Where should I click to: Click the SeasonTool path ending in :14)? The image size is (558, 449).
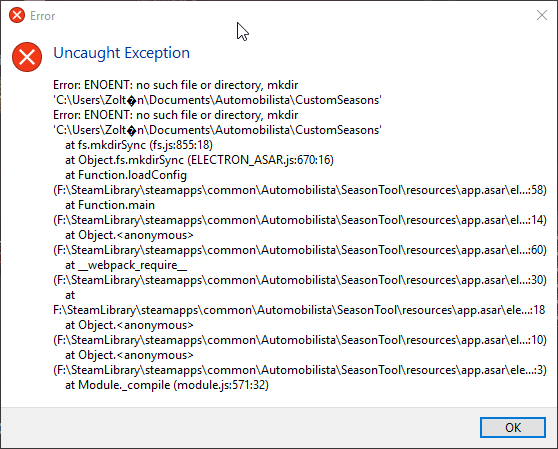coord(300,220)
